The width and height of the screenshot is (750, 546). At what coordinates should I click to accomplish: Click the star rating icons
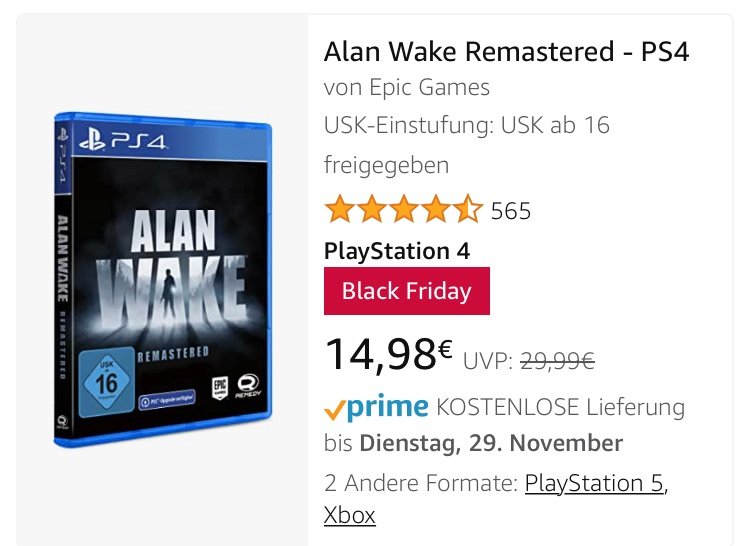tap(403, 209)
